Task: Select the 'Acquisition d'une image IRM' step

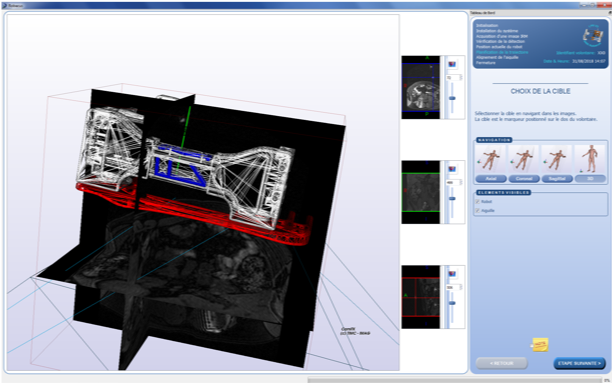Action: (x=502, y=36)
